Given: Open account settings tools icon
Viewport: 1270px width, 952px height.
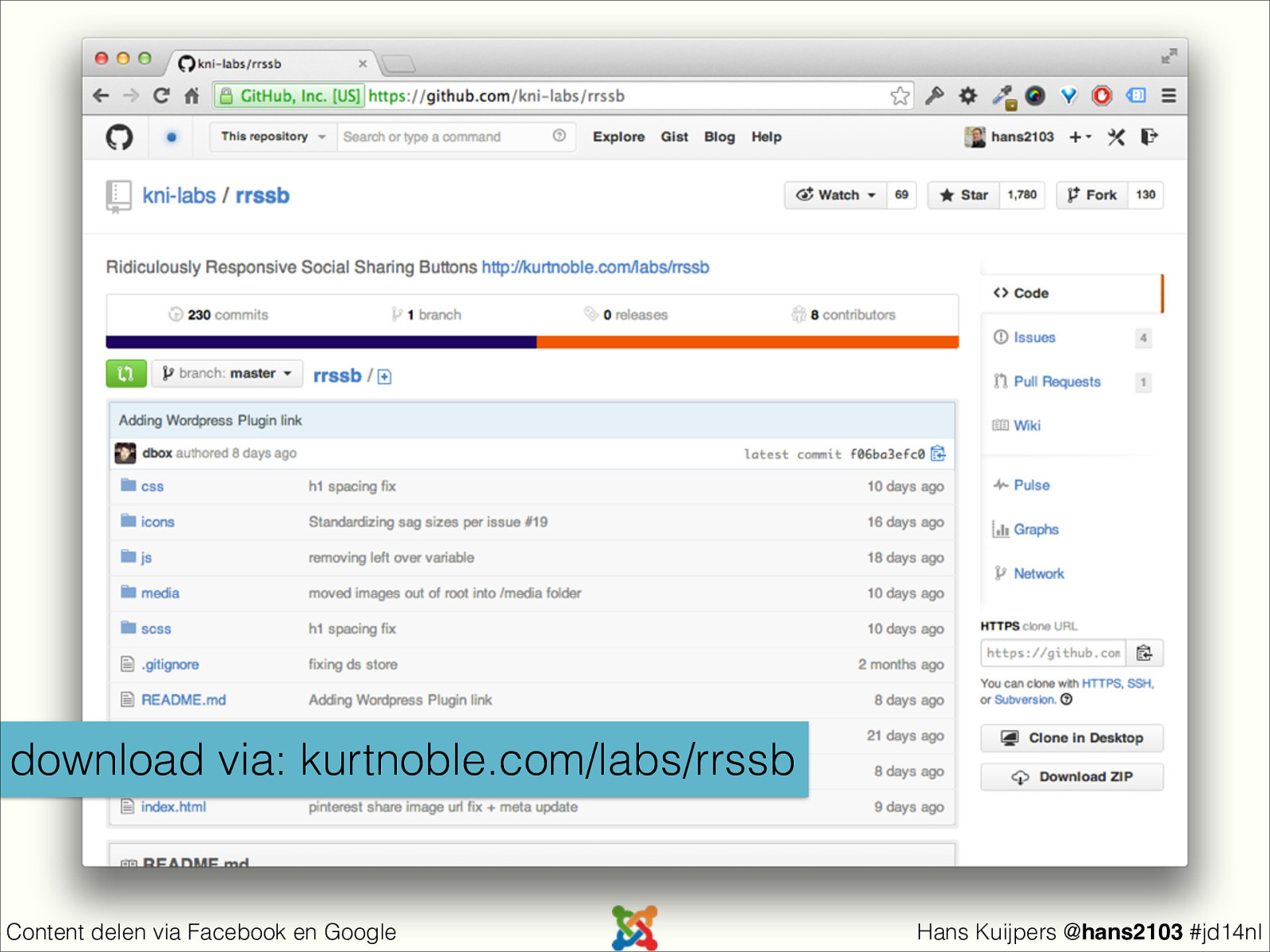Looking at the screenshot, I should [1116, 137].
